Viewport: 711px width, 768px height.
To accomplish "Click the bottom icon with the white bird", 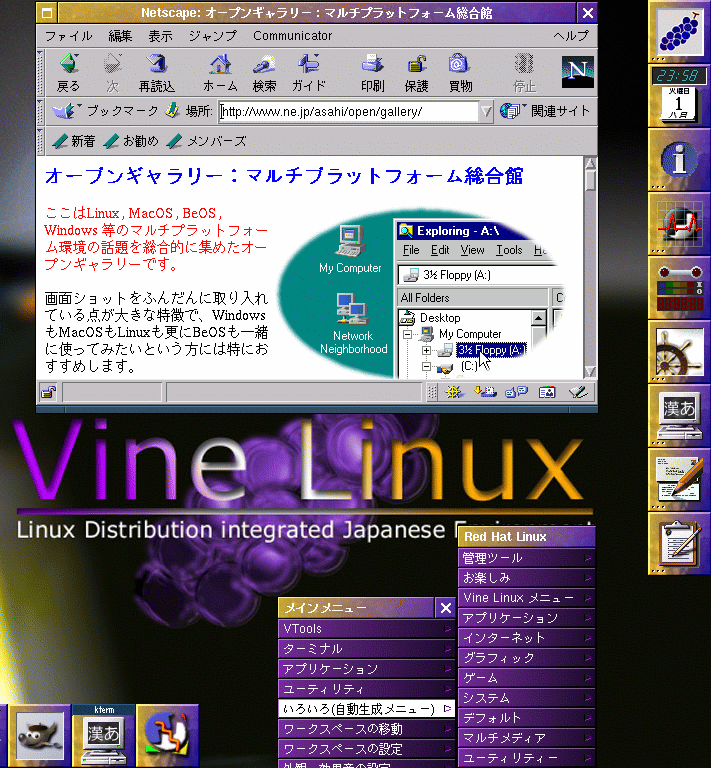I will pyautogui.click(x=167, y=736).
